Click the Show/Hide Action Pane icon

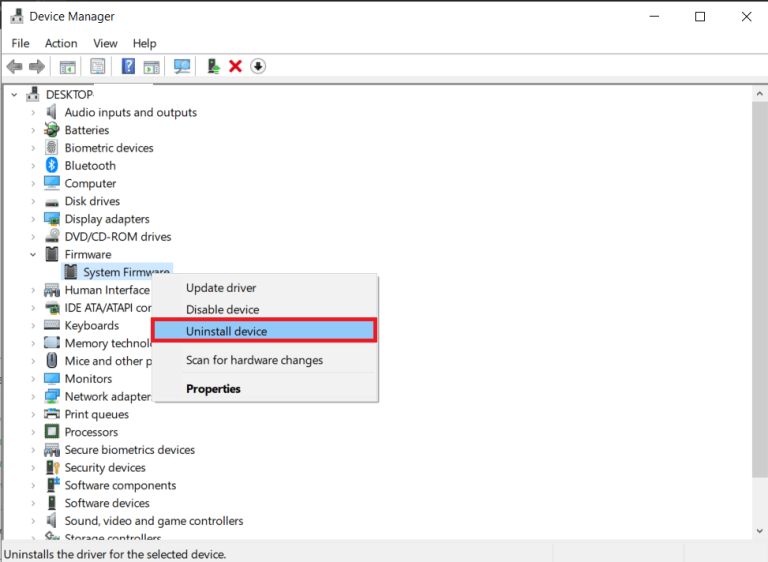coord(151,66)
